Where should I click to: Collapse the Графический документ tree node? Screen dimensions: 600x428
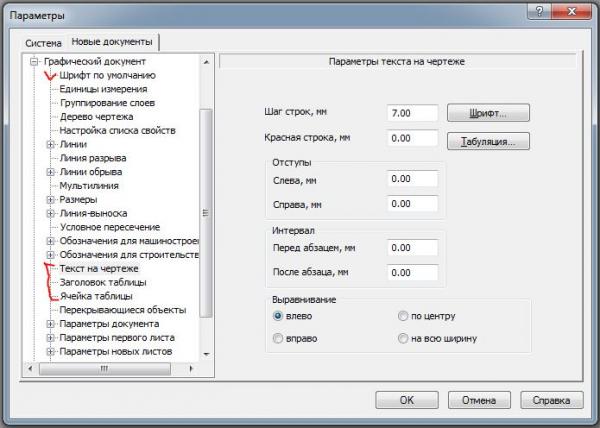coord(34,61)
